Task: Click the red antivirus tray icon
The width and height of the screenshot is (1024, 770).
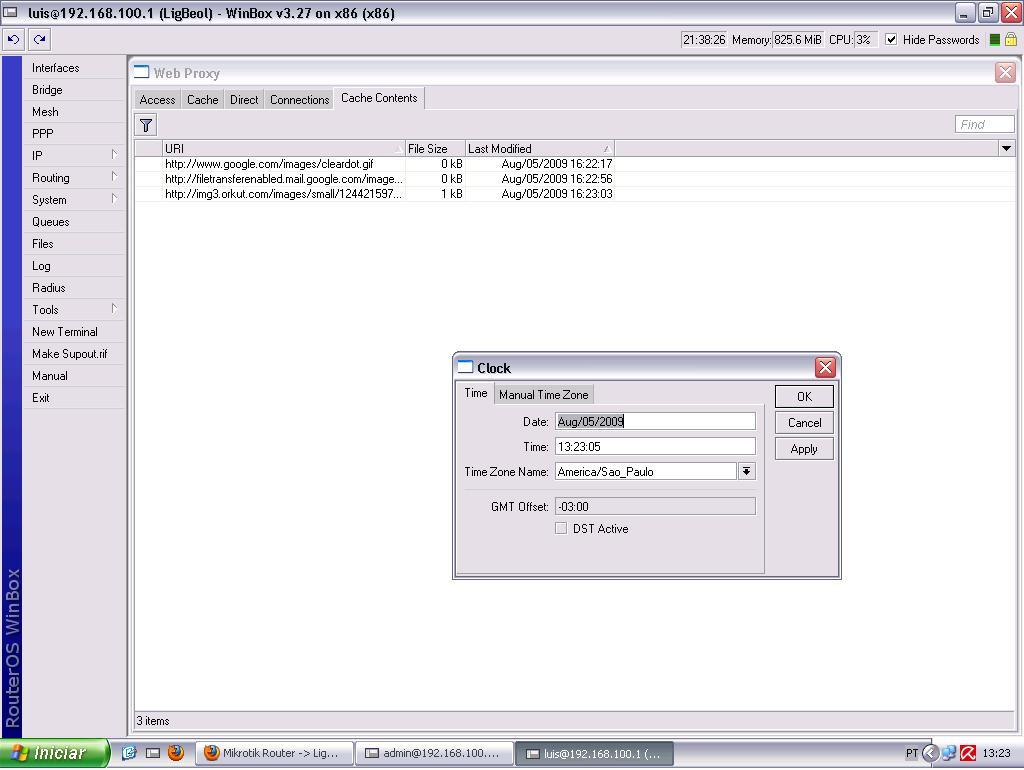Action: tap(968, 753)
